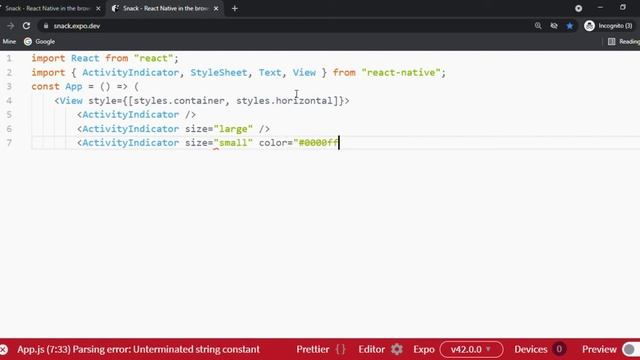This screenshot has height=360, width=640.
Task: Close the active Snack tab
Action: click(x=216, y=8)
